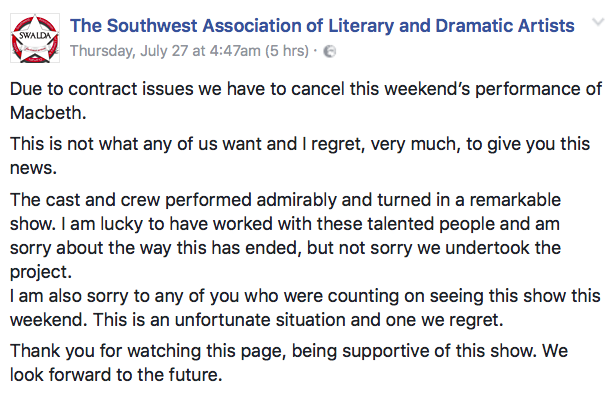The width and height of the screenshot is (610, 400).
Task: Open the post options chevron menu
Action: pos(598,22)
